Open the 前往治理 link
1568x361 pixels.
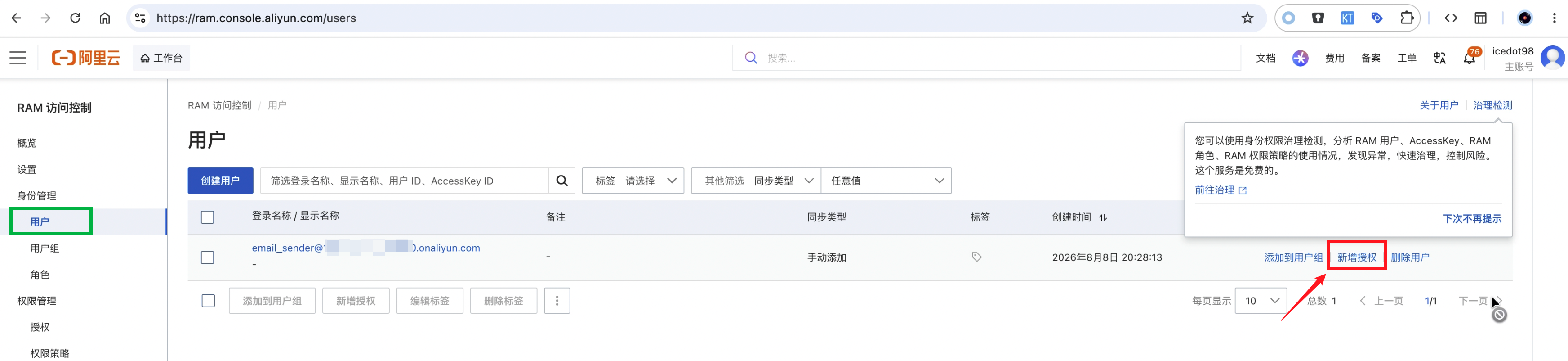click(1221, 190)
